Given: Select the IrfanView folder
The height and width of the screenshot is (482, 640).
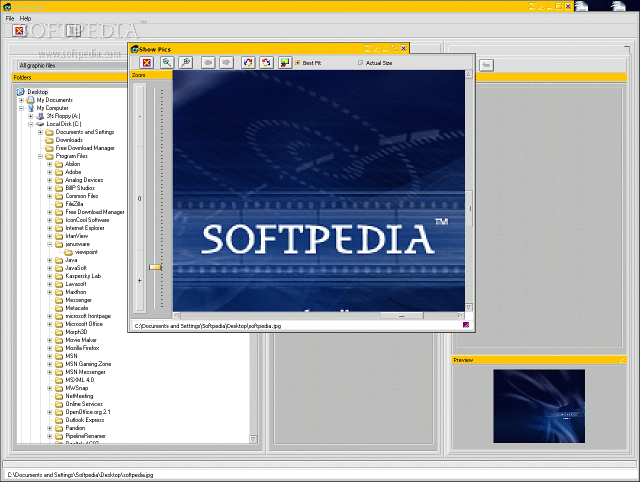Looking at the screenshot, I should pos(77,236).
